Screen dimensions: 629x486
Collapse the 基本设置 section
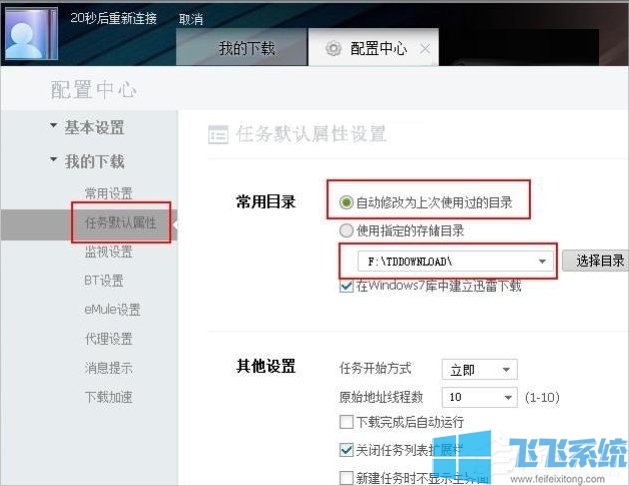click(x=54, y=127)
